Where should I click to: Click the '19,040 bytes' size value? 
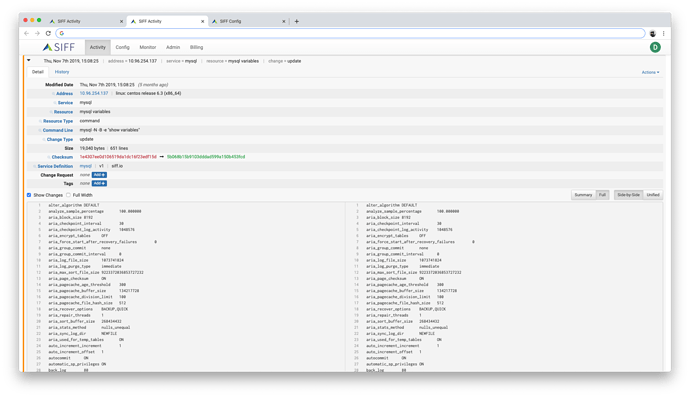pos(92,148)
